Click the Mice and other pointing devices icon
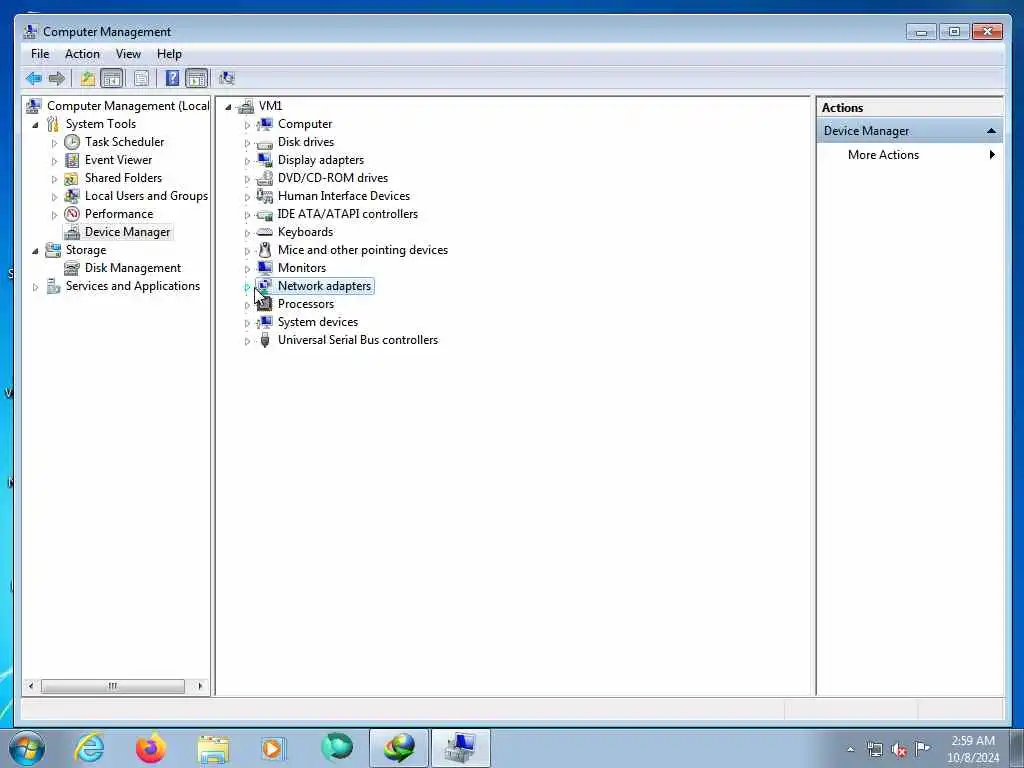This screenshot has height=768, width=1024. [x=264, y=250]
